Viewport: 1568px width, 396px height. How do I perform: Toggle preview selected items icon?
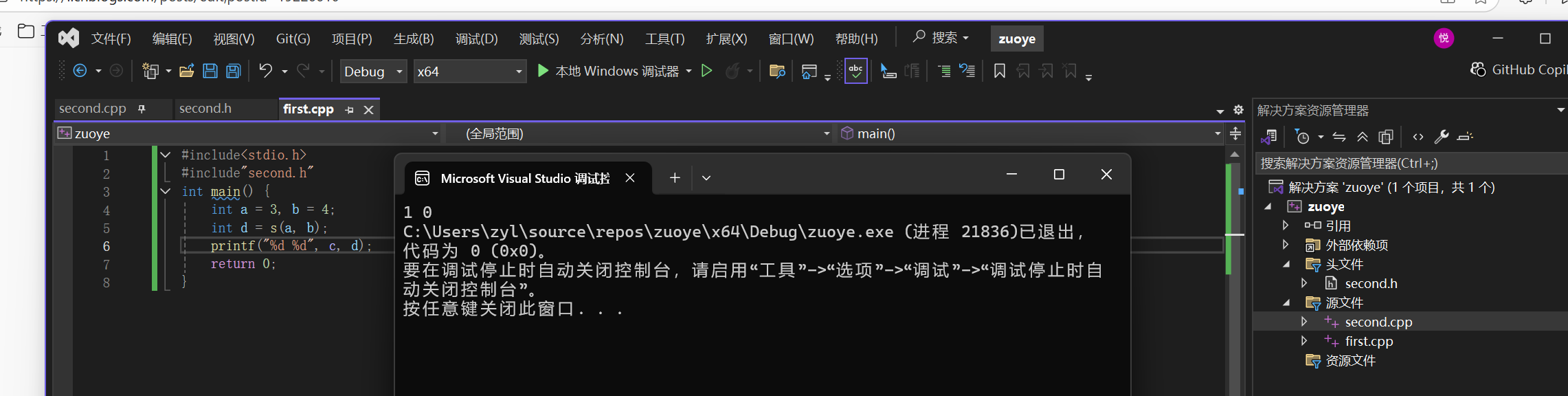tap(1465, 137)
